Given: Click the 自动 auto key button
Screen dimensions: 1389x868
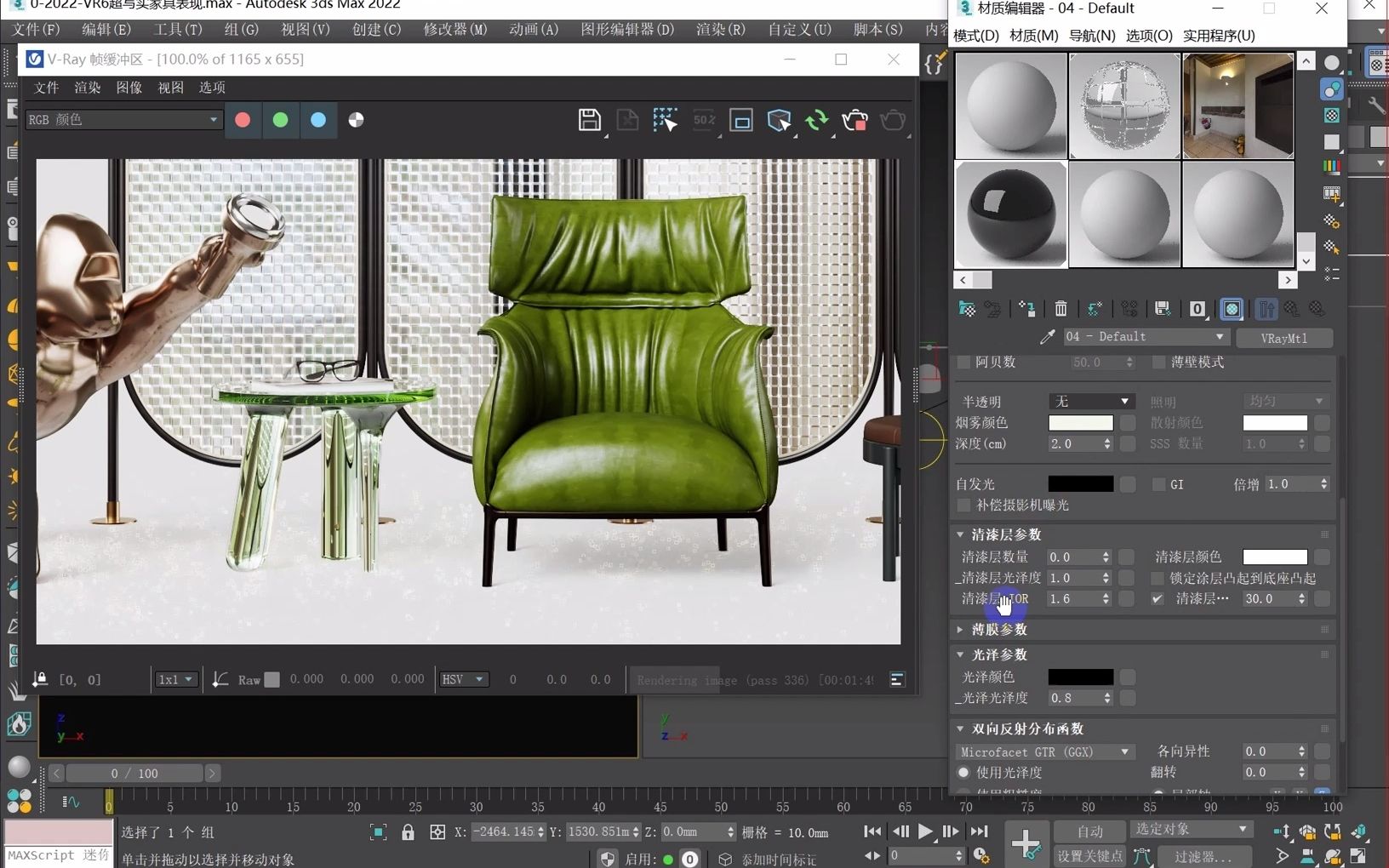Looking at the screenshot, I should (1089, 831).
